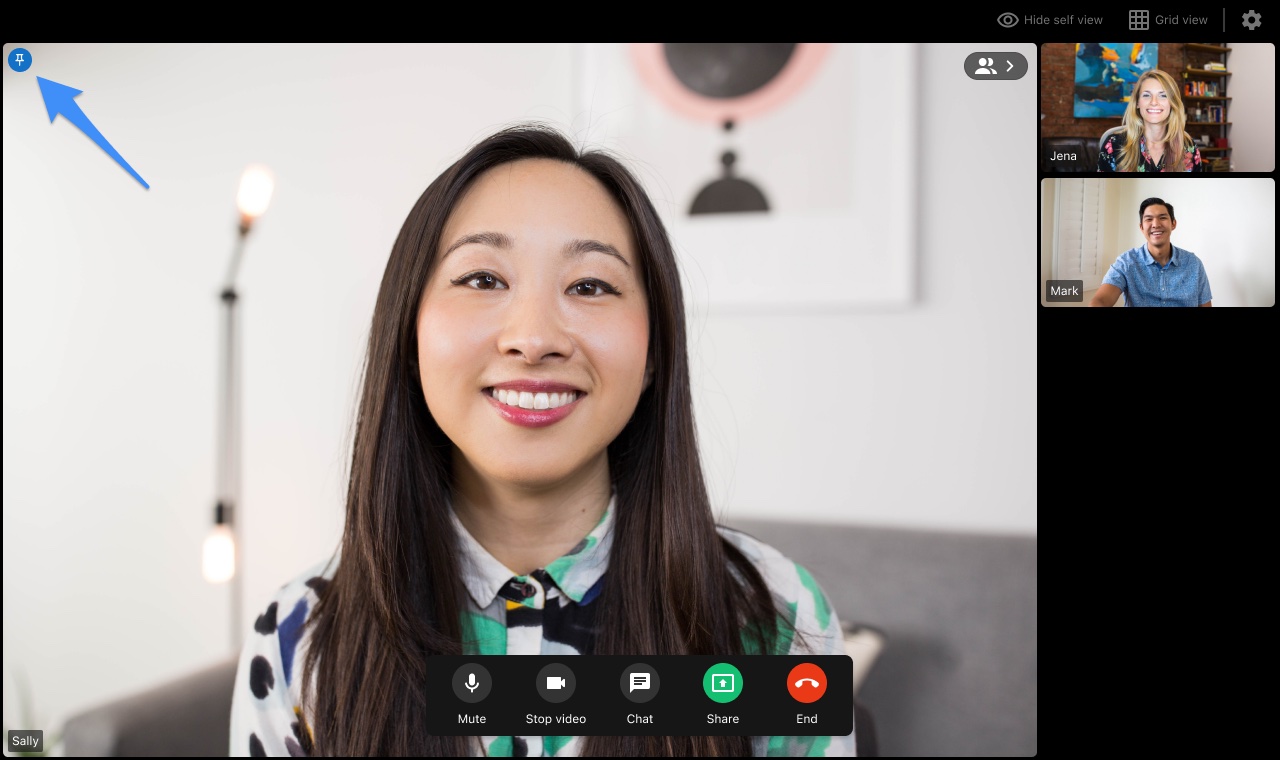Toggle the pin on the main speaker

20,60
